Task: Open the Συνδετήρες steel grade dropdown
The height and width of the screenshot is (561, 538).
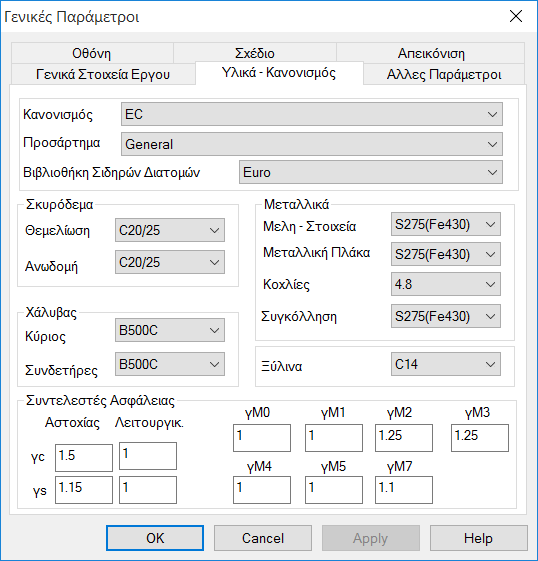Action: [x=170, y=364]
